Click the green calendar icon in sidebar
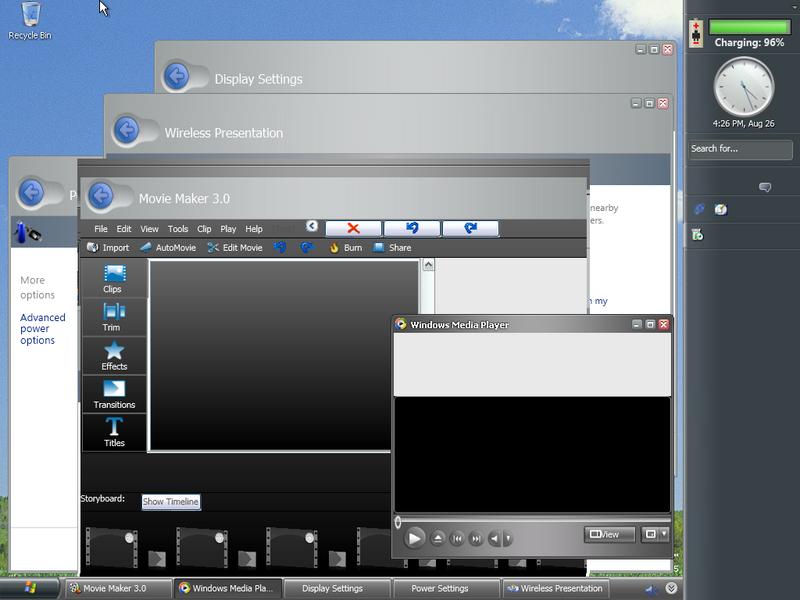 pos(697,235)
